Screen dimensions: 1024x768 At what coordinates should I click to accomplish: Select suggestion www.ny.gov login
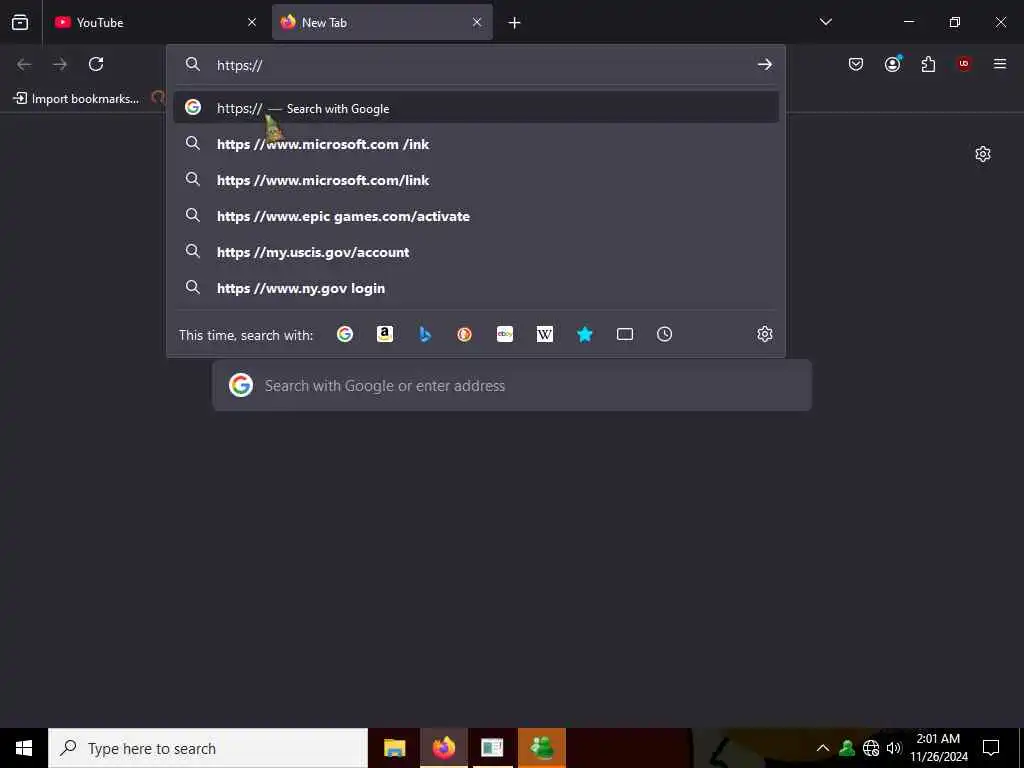[476, 287]
